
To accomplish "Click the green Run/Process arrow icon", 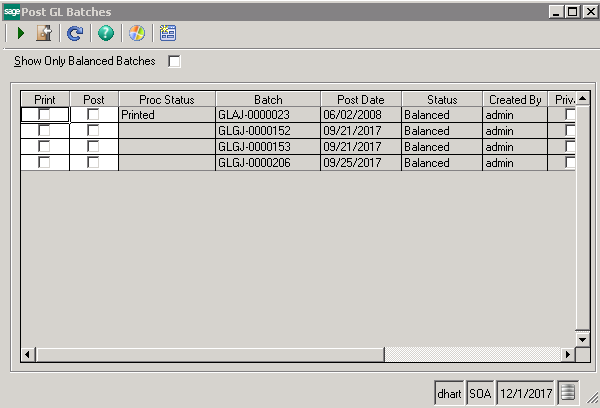I will [x=19, y=33].
